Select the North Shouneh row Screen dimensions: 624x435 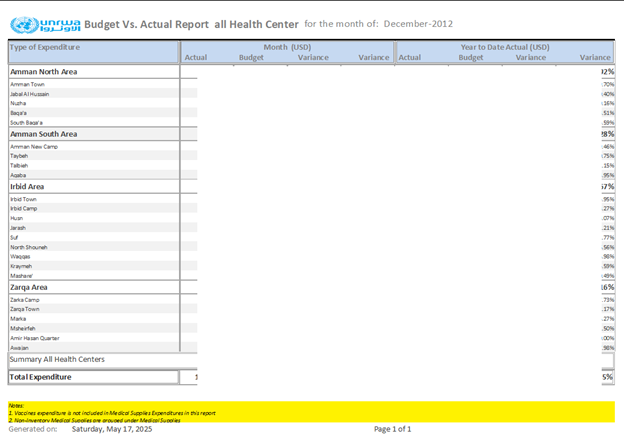tap(29, 247)
